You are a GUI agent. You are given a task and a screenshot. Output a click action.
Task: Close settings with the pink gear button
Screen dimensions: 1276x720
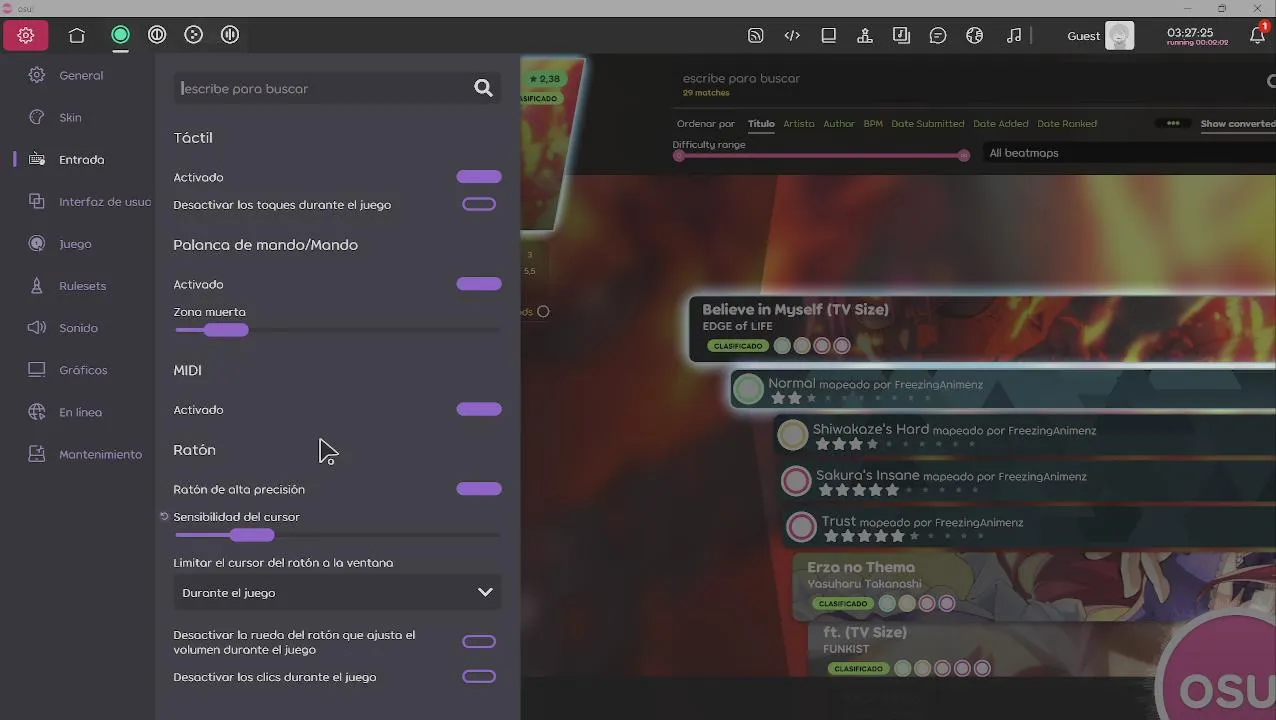pos(26,35)
